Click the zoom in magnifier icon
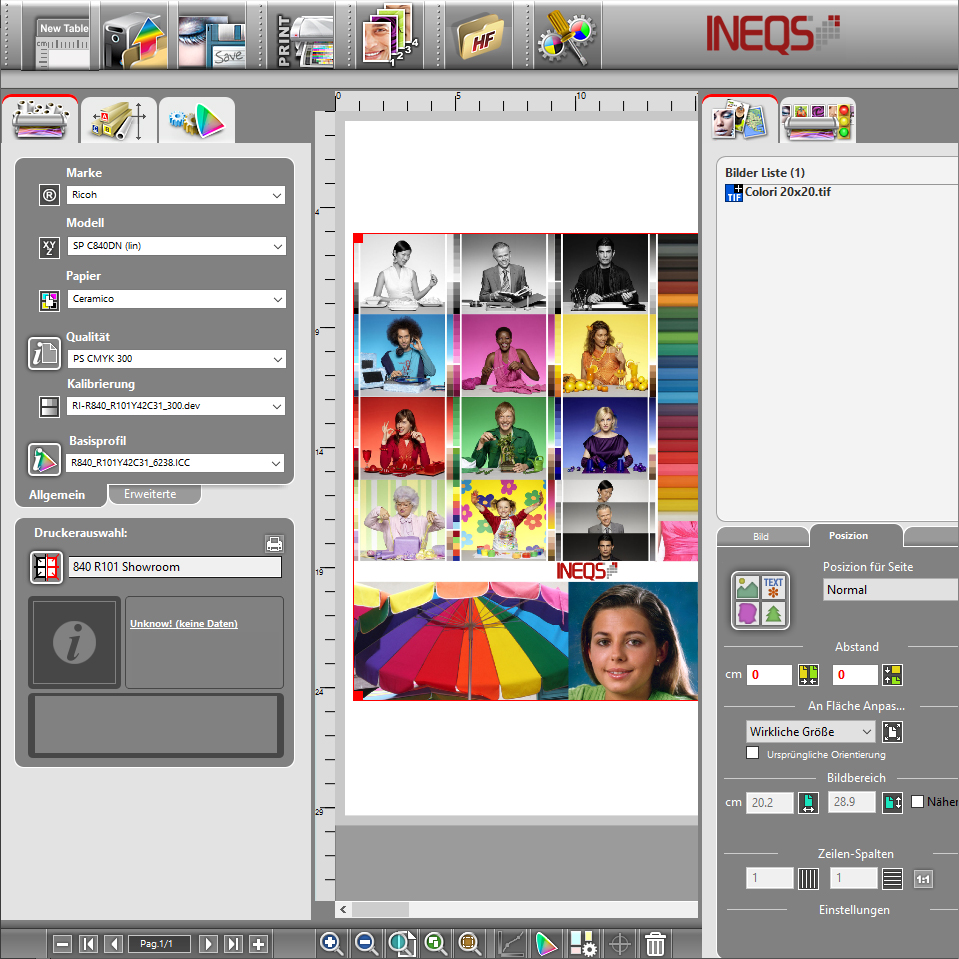Viewport: 959px width, 959px height. (x=331, y=943)
